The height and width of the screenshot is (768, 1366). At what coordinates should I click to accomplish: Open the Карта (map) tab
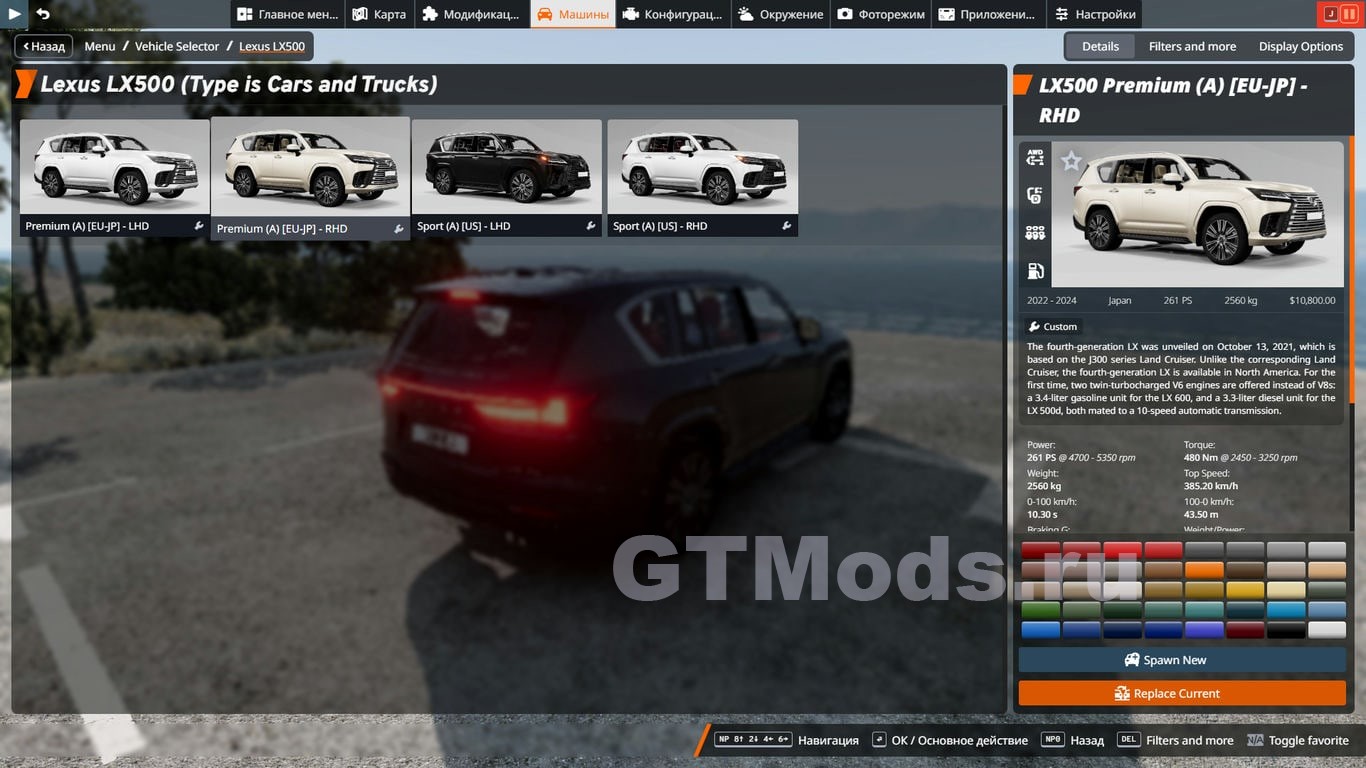click(x=380, y=14)
